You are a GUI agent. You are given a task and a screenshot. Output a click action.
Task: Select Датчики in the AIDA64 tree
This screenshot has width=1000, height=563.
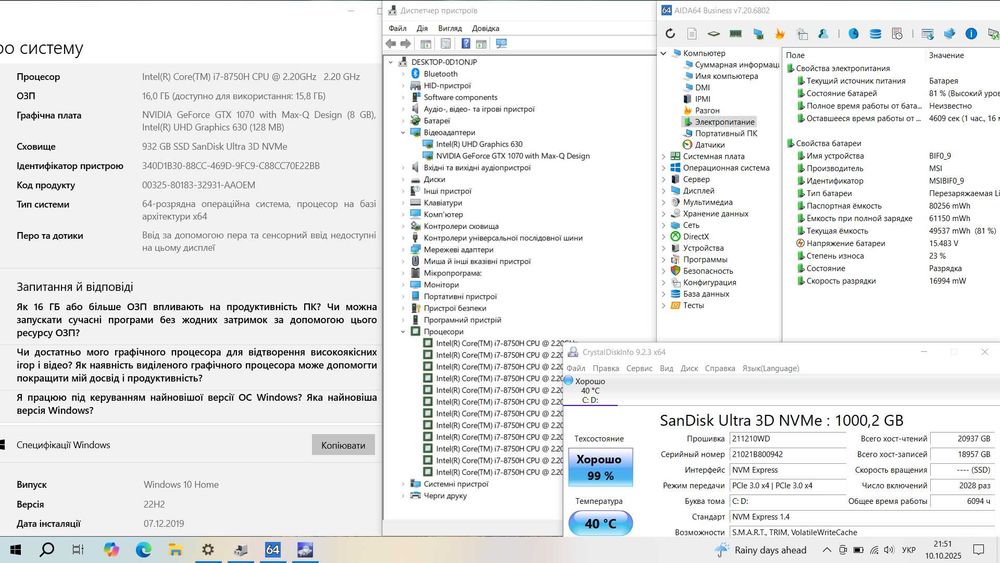[710, 145]
